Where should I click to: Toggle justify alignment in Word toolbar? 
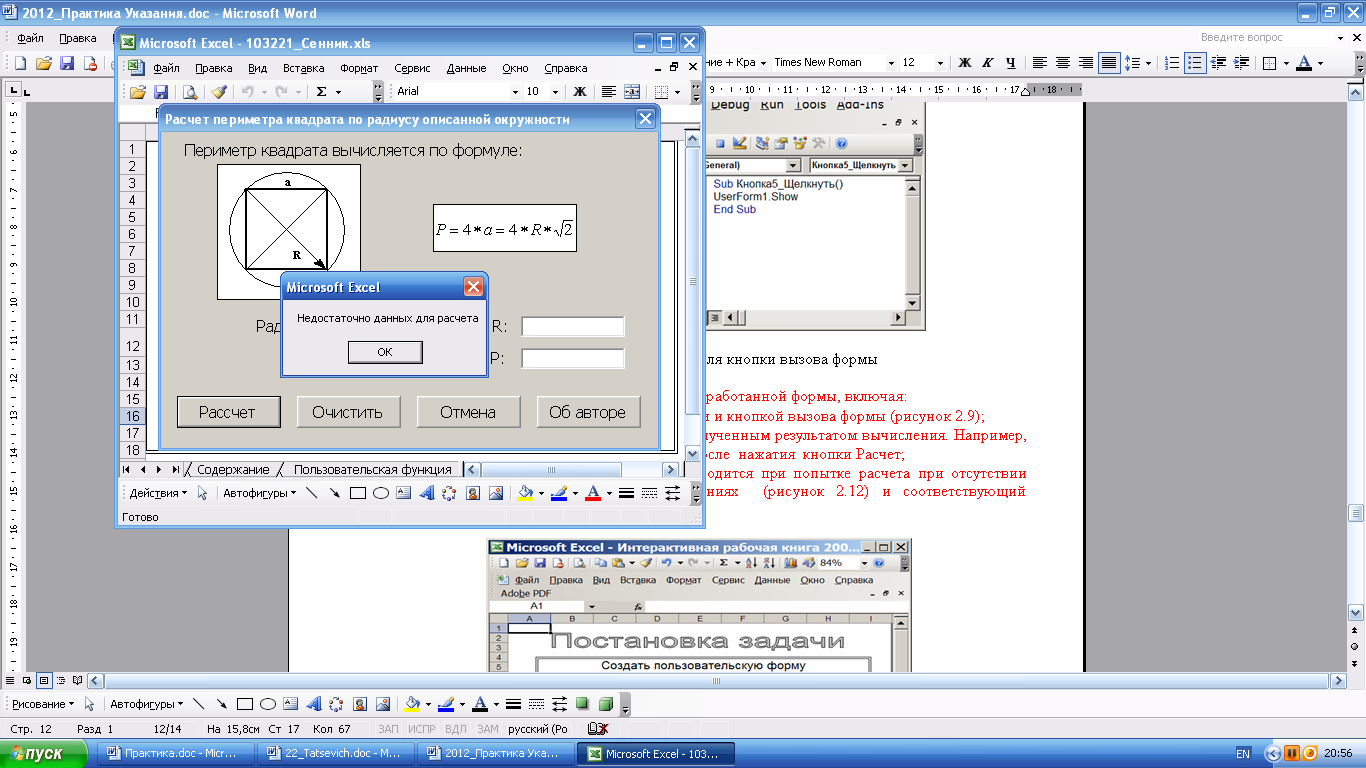click(x=1109, y=62)
